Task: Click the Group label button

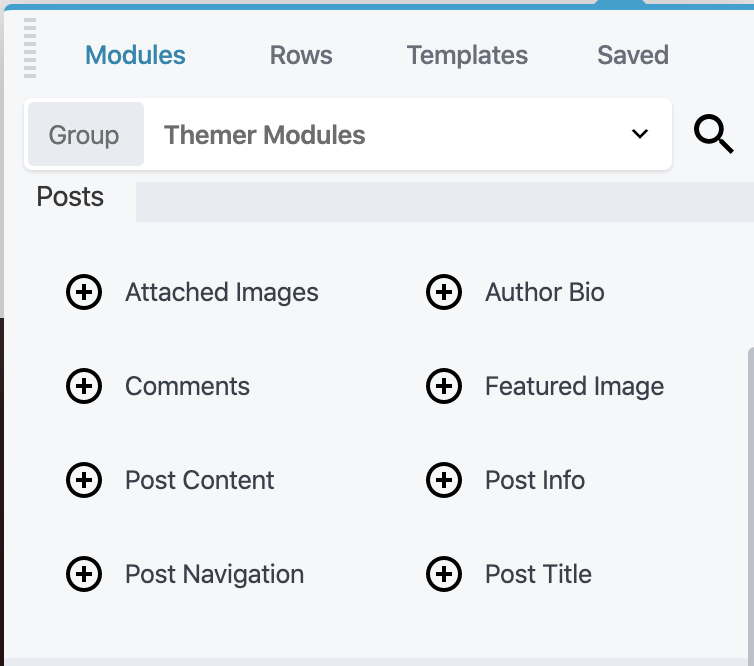Action: (x=85, y=134)
